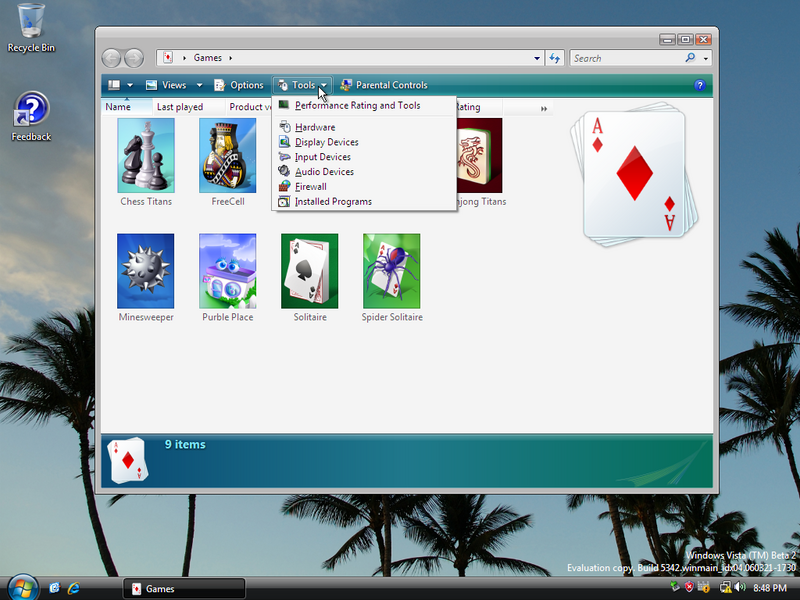Screen dimensions: 800x600
Task: Expand the arrow before Games breadcrumb
Action: coord(184,58)
